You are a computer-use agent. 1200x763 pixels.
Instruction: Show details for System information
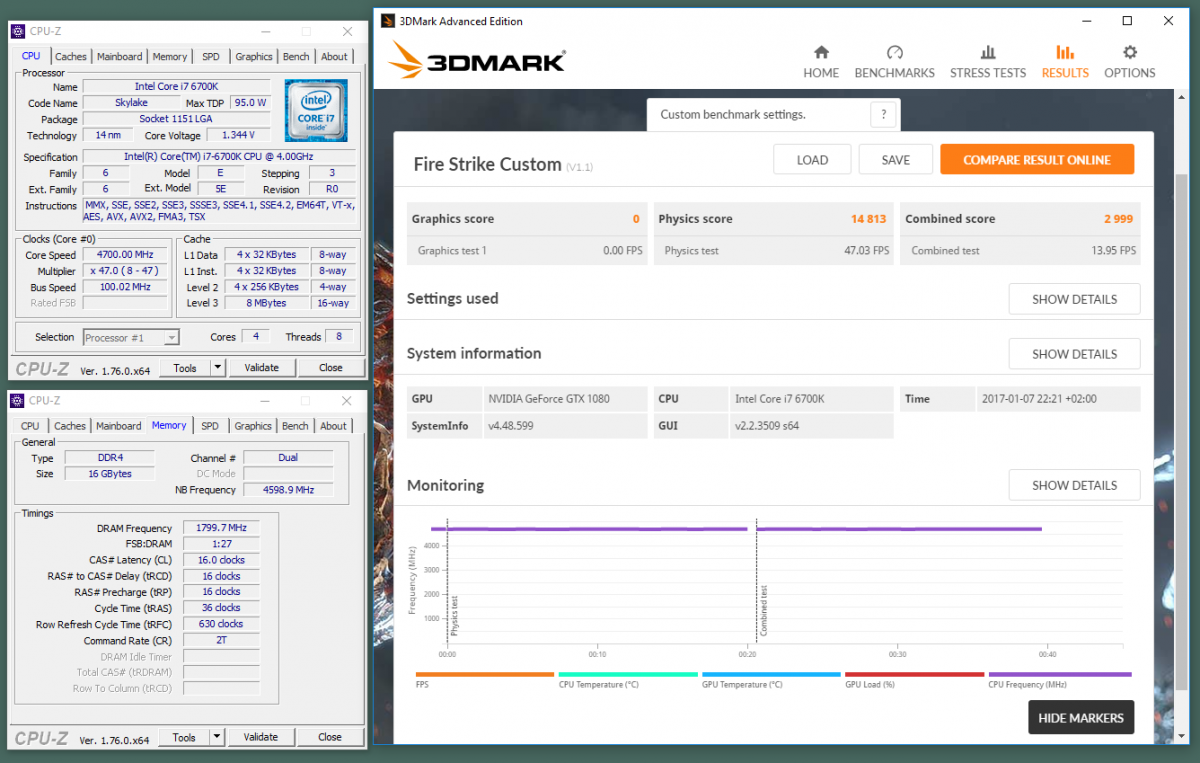click(x=1074, y=354)
